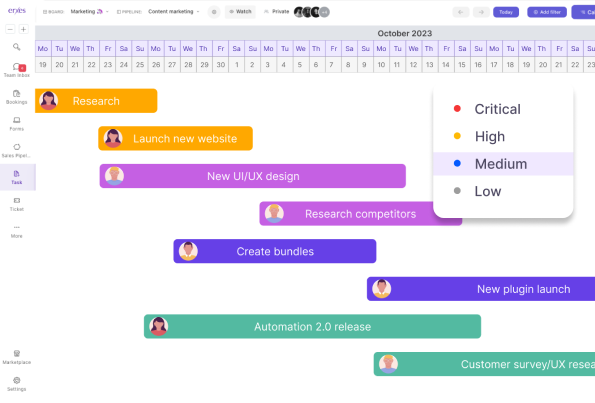Click date 30 in the timeline
Screen dimensions: 595x403
pyautogui.click(x=220, y=65)
